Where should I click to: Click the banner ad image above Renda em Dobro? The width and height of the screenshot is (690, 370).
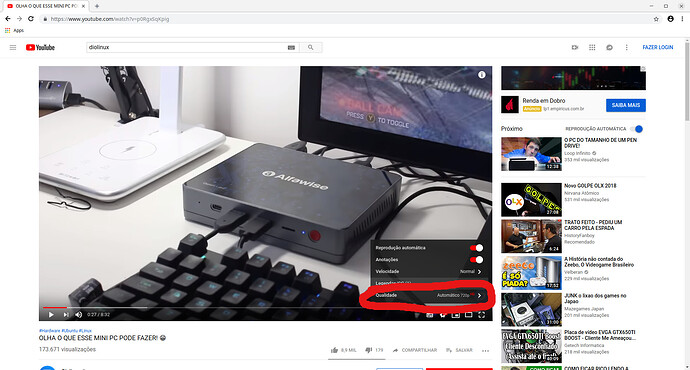coord(573,78)
